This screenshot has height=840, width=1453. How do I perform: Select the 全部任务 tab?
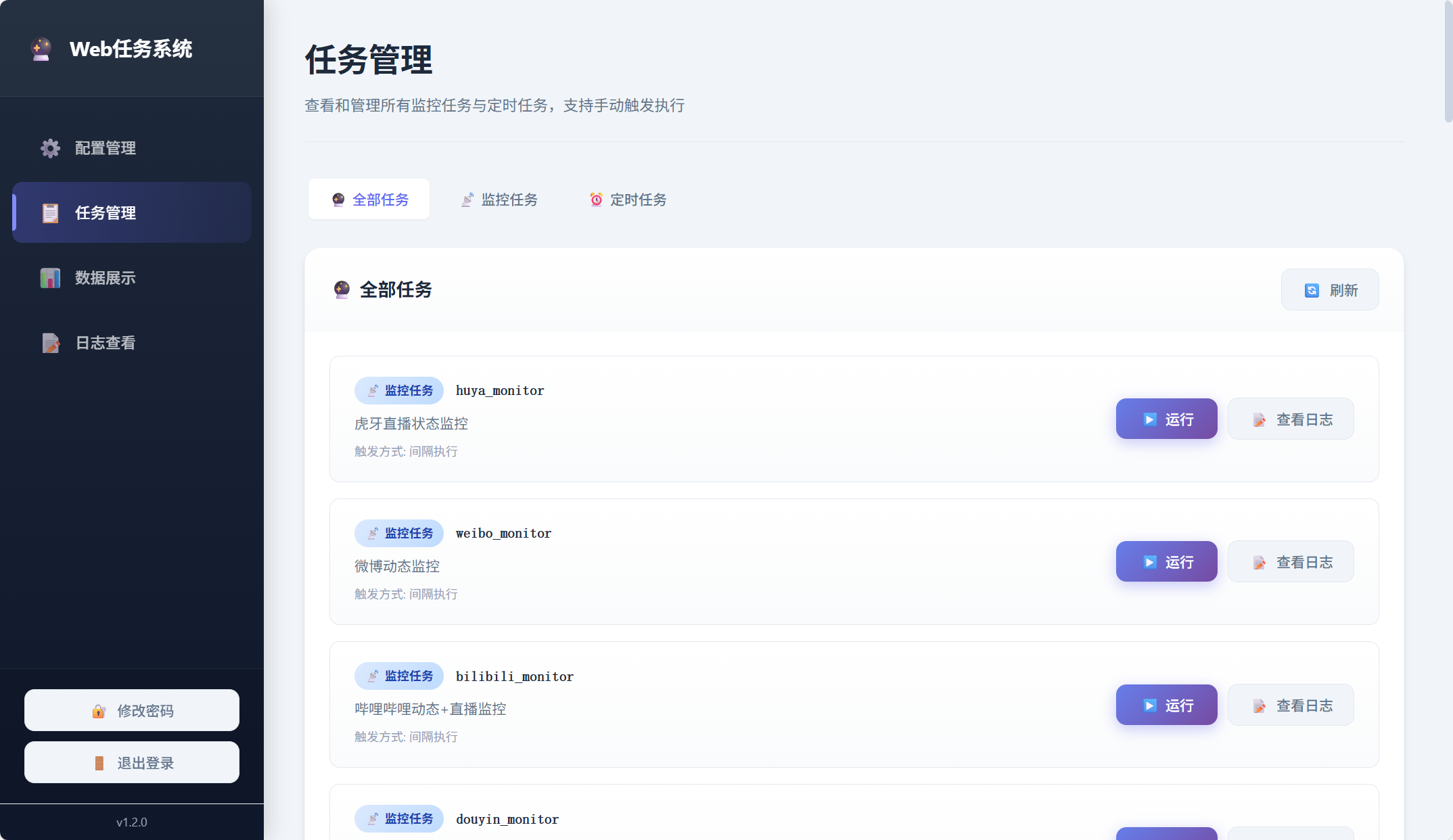(x=369, y=199)
